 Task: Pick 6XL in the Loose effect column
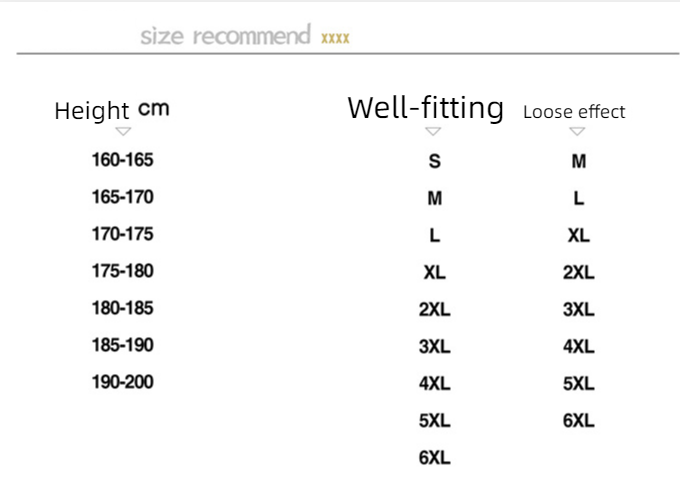pos(578,421)
